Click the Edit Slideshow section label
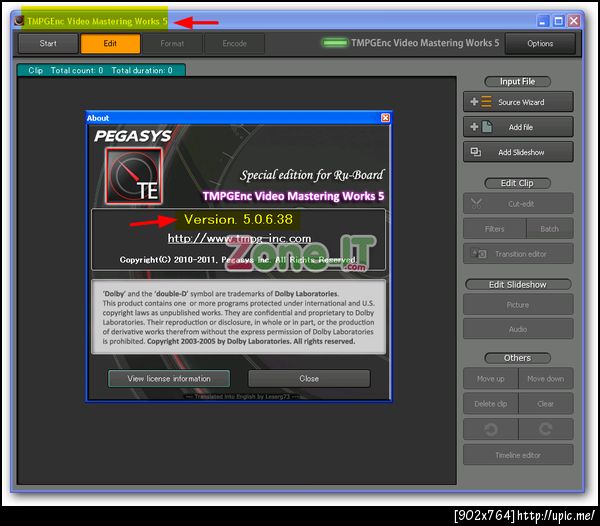600x526 pixels. coord(517,285)
